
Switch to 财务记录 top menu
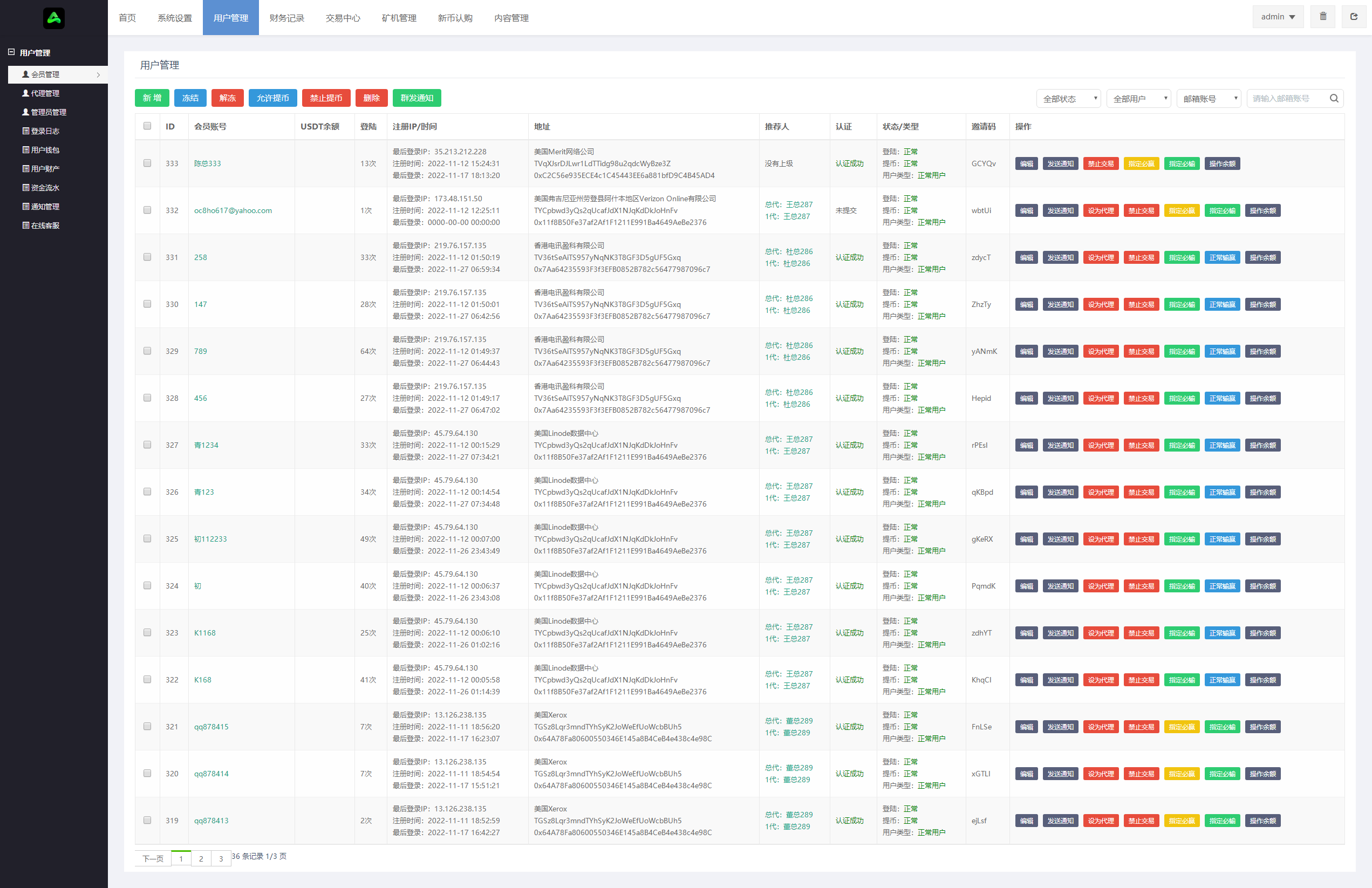(x=286, y=18)
